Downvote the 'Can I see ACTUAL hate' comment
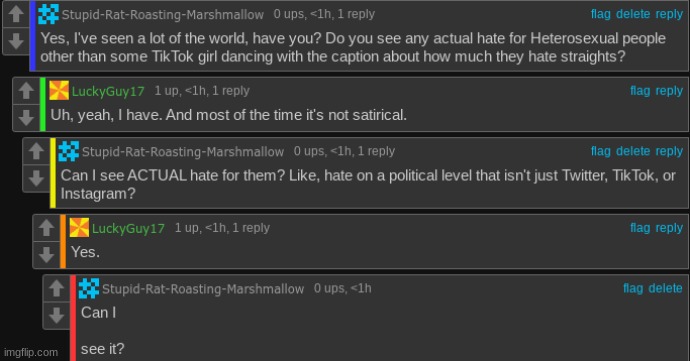The height and width of the screenshot is (361, 690). point(37,178)
